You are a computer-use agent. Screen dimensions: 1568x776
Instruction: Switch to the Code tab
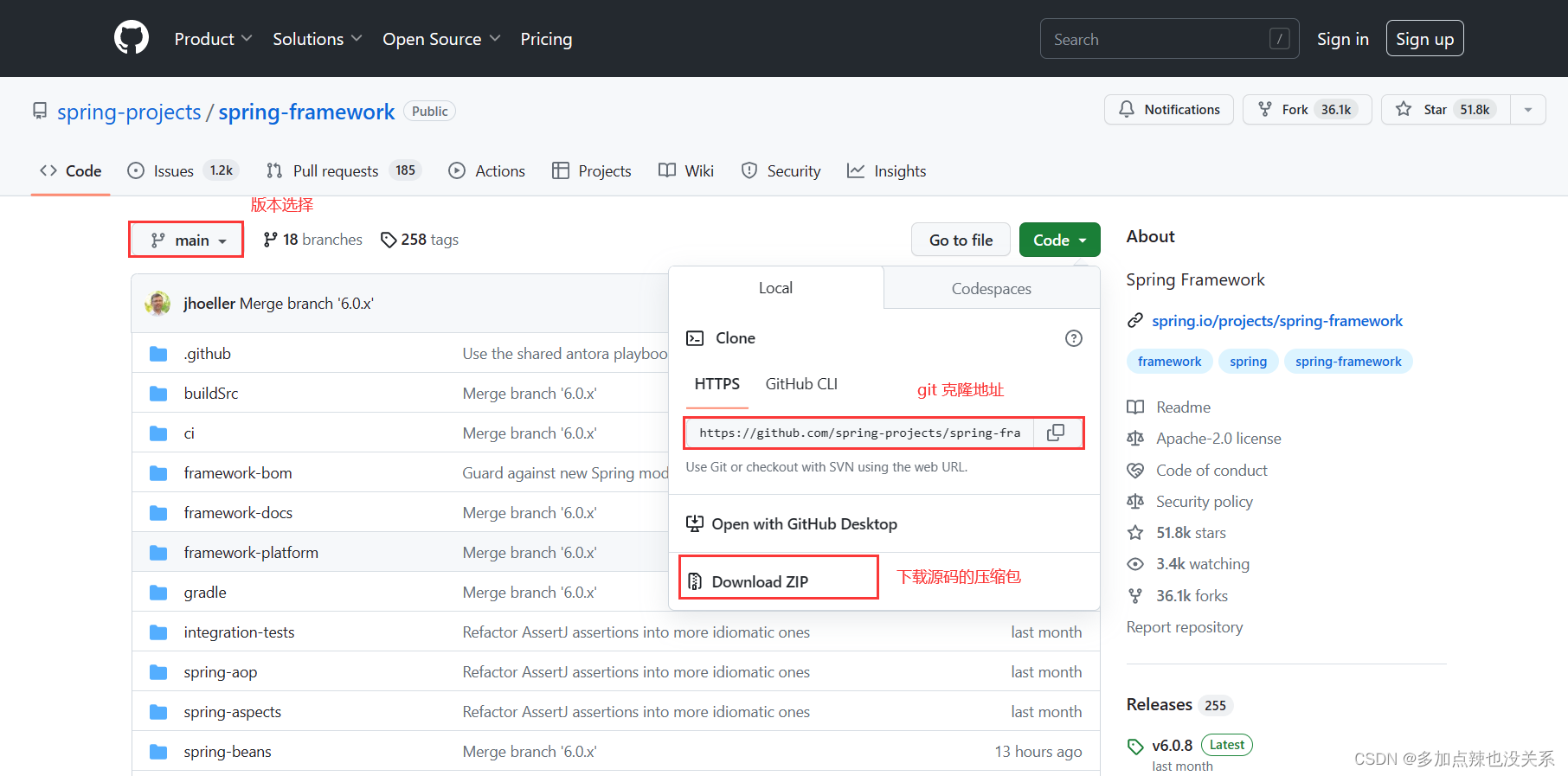pyautogui.click(x=71, y=170)
